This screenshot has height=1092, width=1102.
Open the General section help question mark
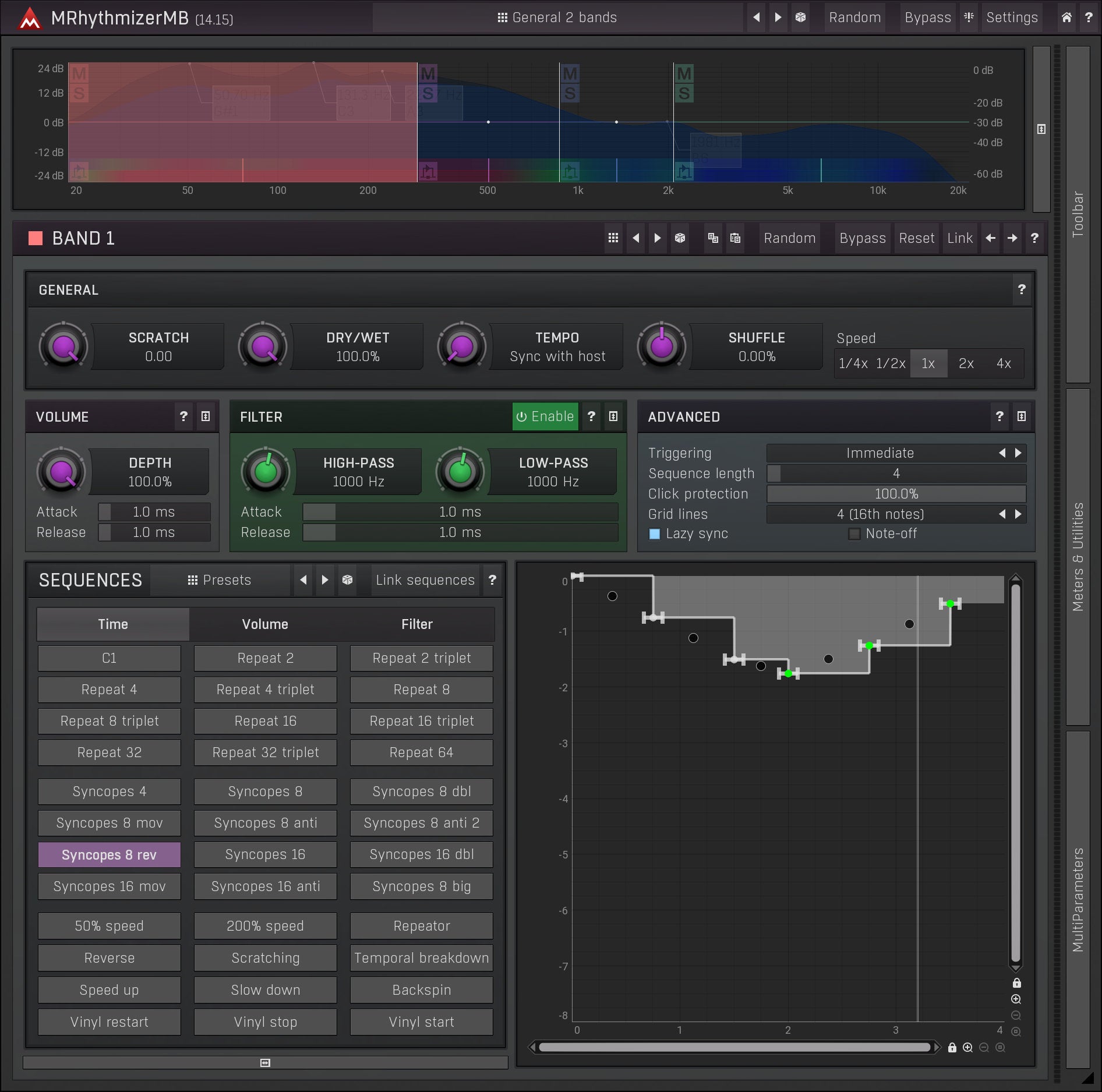click(x=1021, y=289)
